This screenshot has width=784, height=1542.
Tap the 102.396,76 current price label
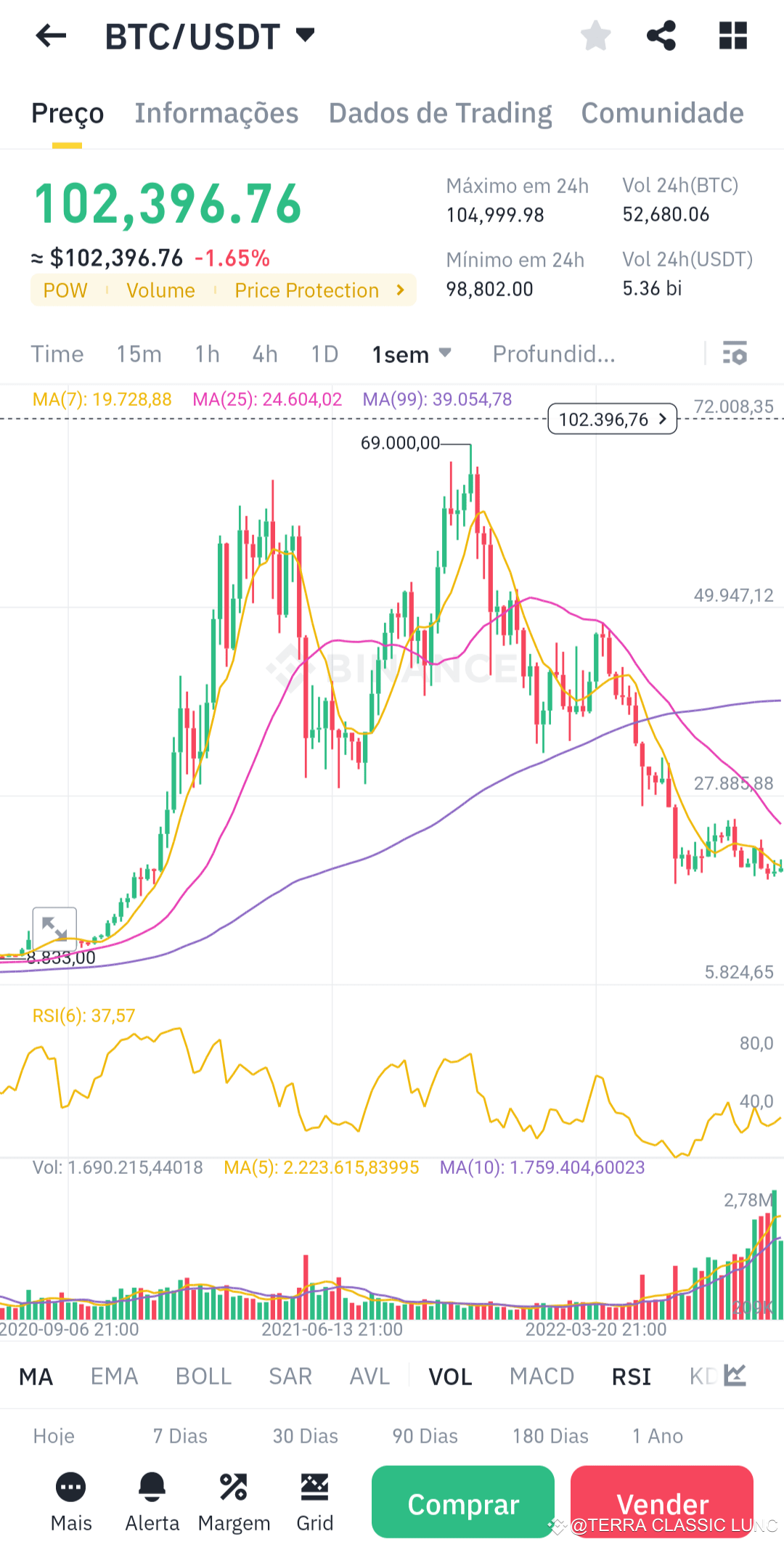pos(613,419)
